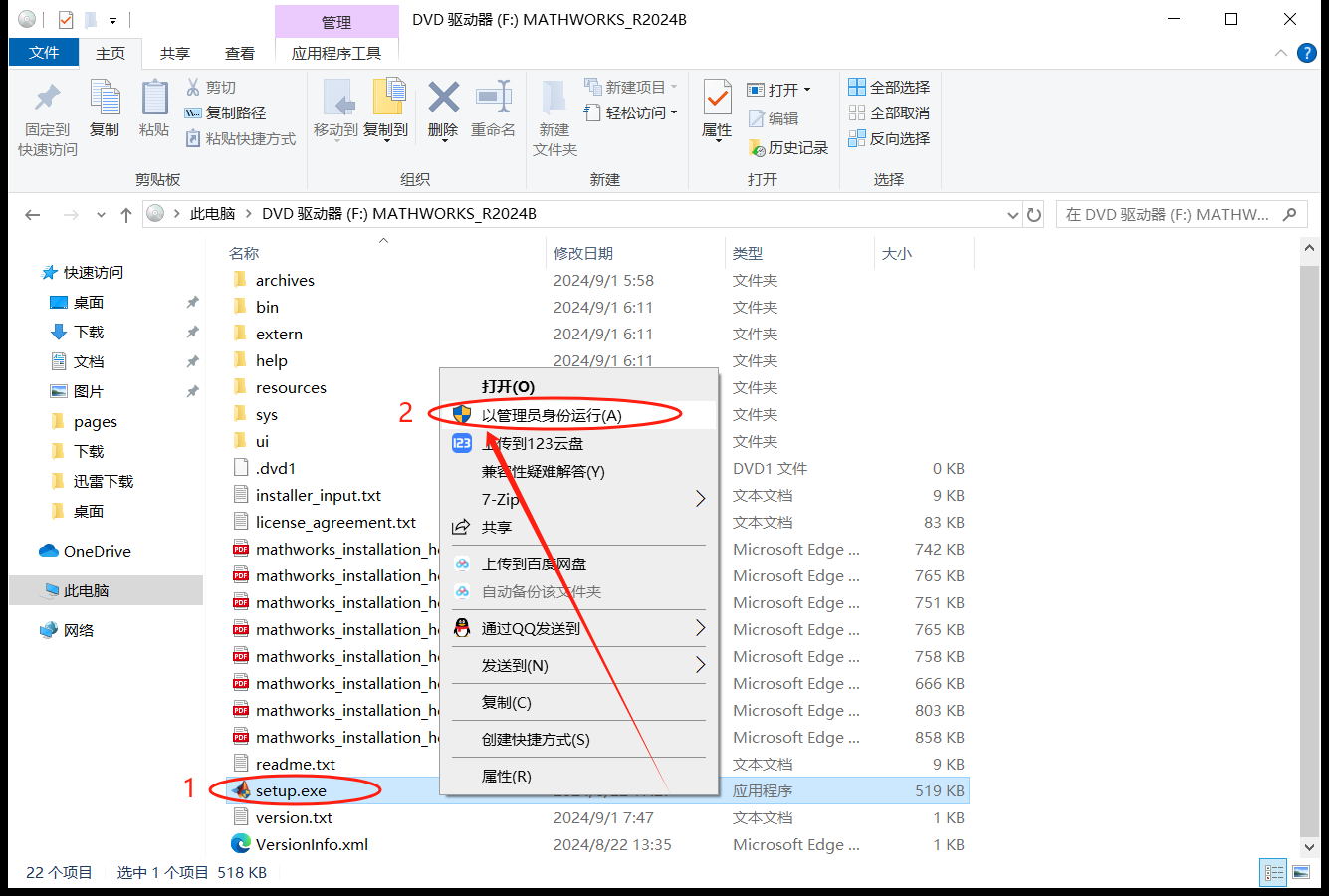Screen dimensions: 1329x896
Task: Click the Up one level arrow
Action: [x=126, y=214]
